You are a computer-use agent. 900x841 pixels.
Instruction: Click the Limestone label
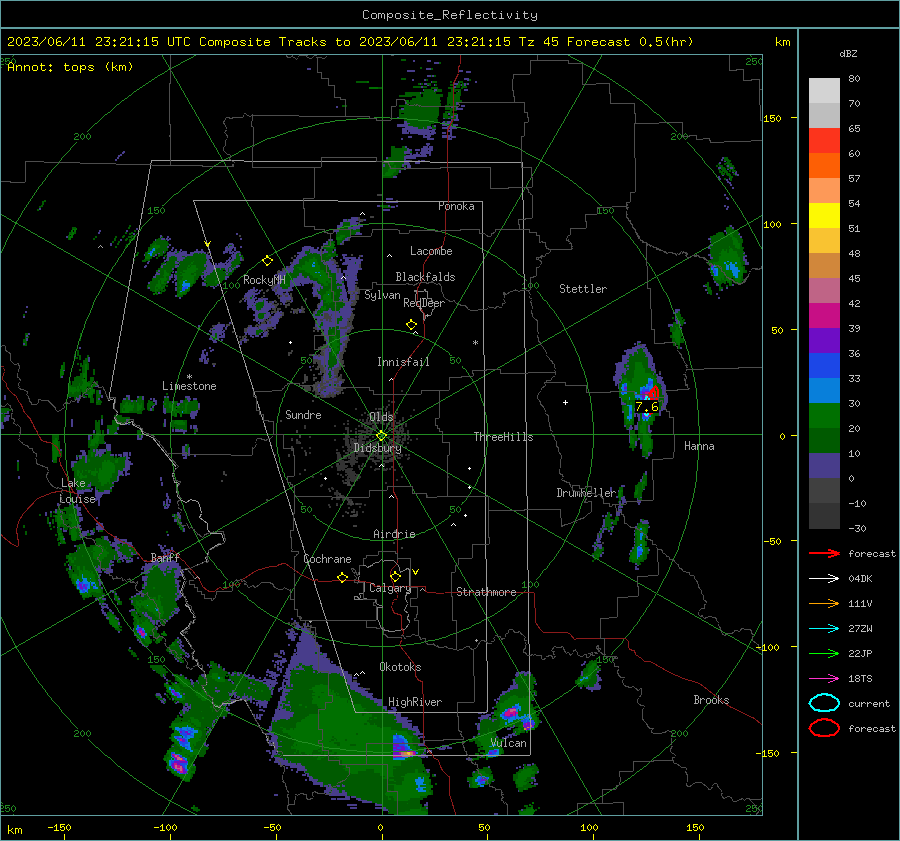pos(189,386)
